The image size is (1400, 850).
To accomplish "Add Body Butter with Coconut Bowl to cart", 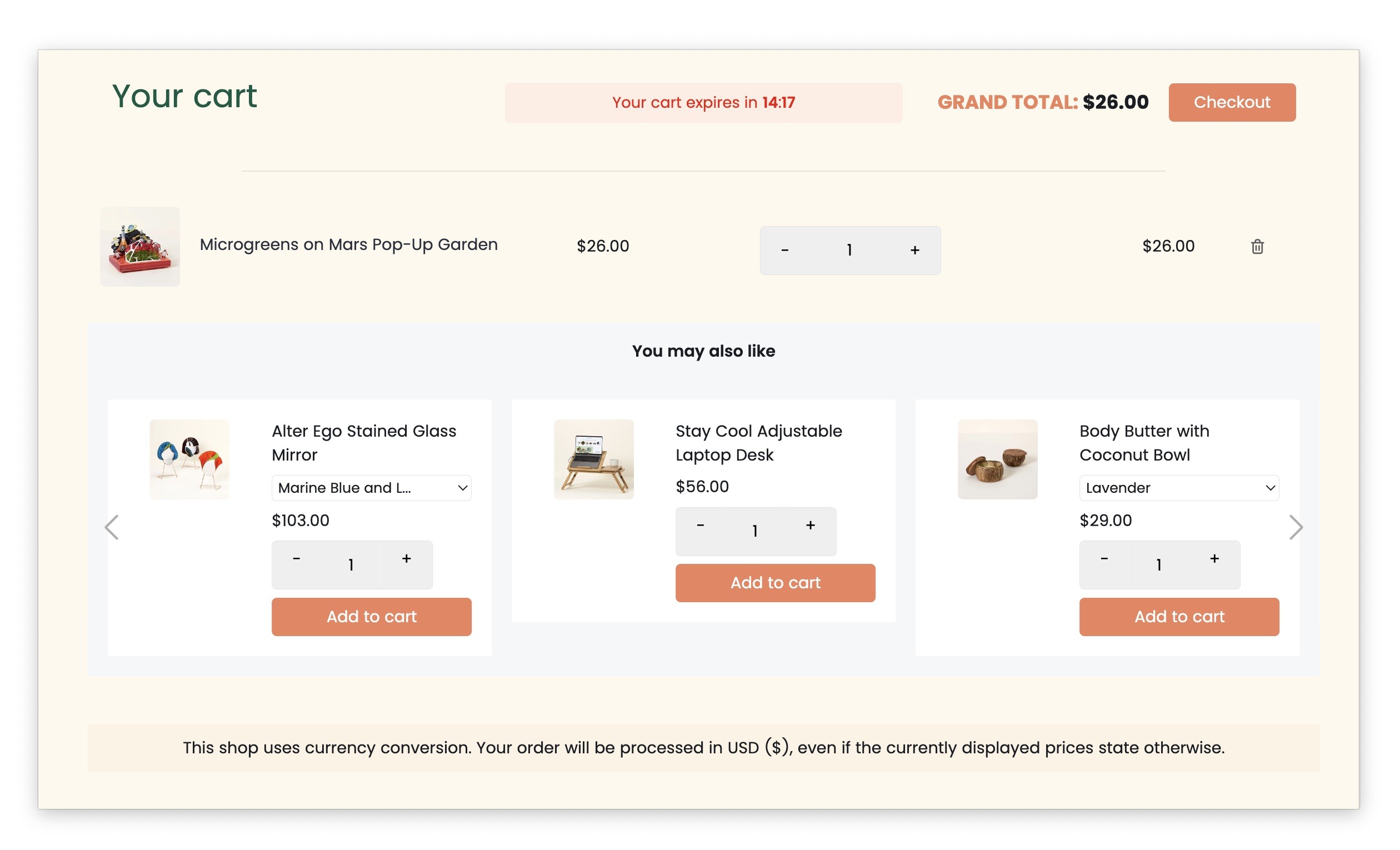I will click(x=1179, y=617).
